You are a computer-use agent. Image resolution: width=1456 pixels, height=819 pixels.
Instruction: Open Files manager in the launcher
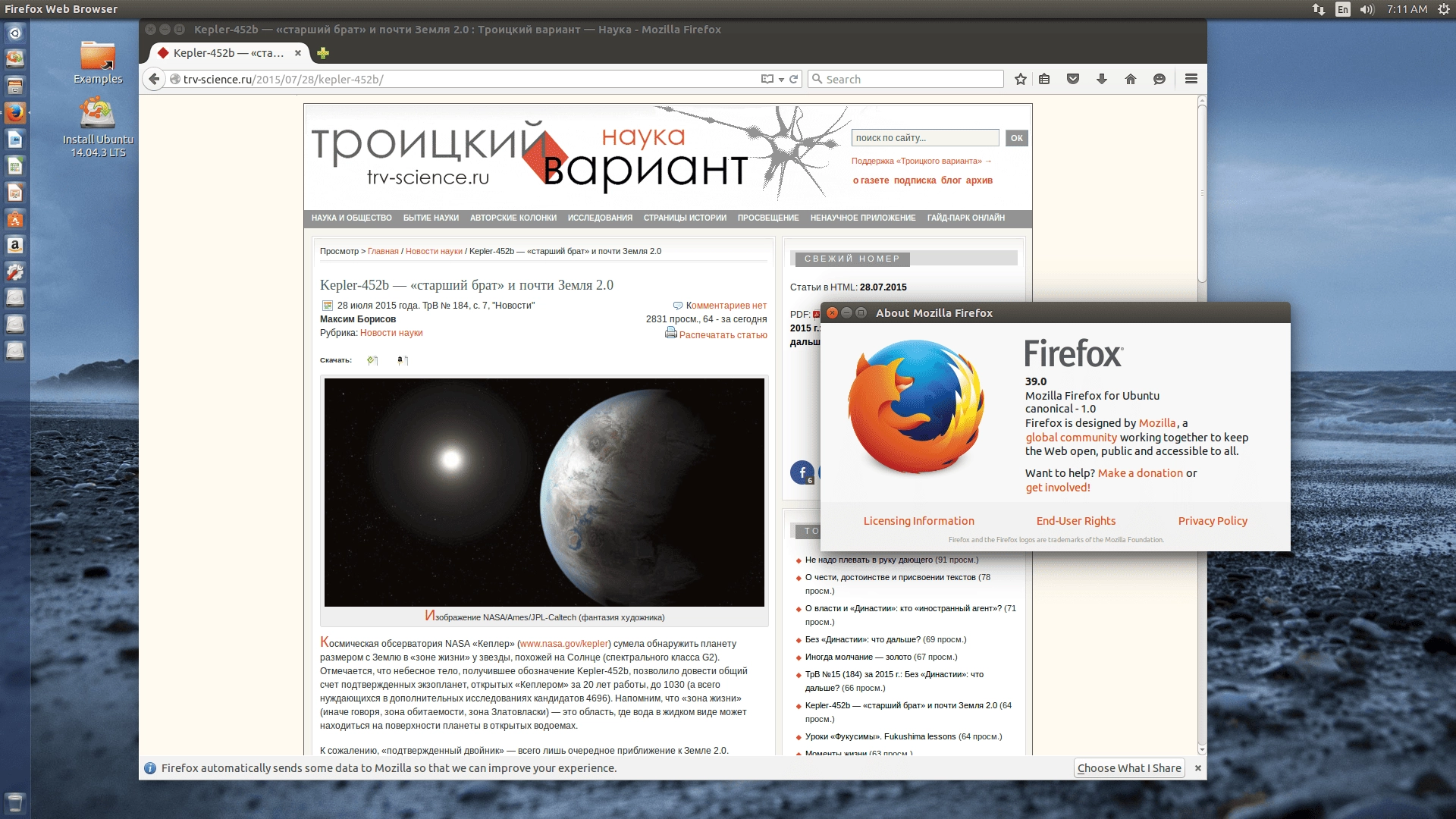[x=15, y=85]
